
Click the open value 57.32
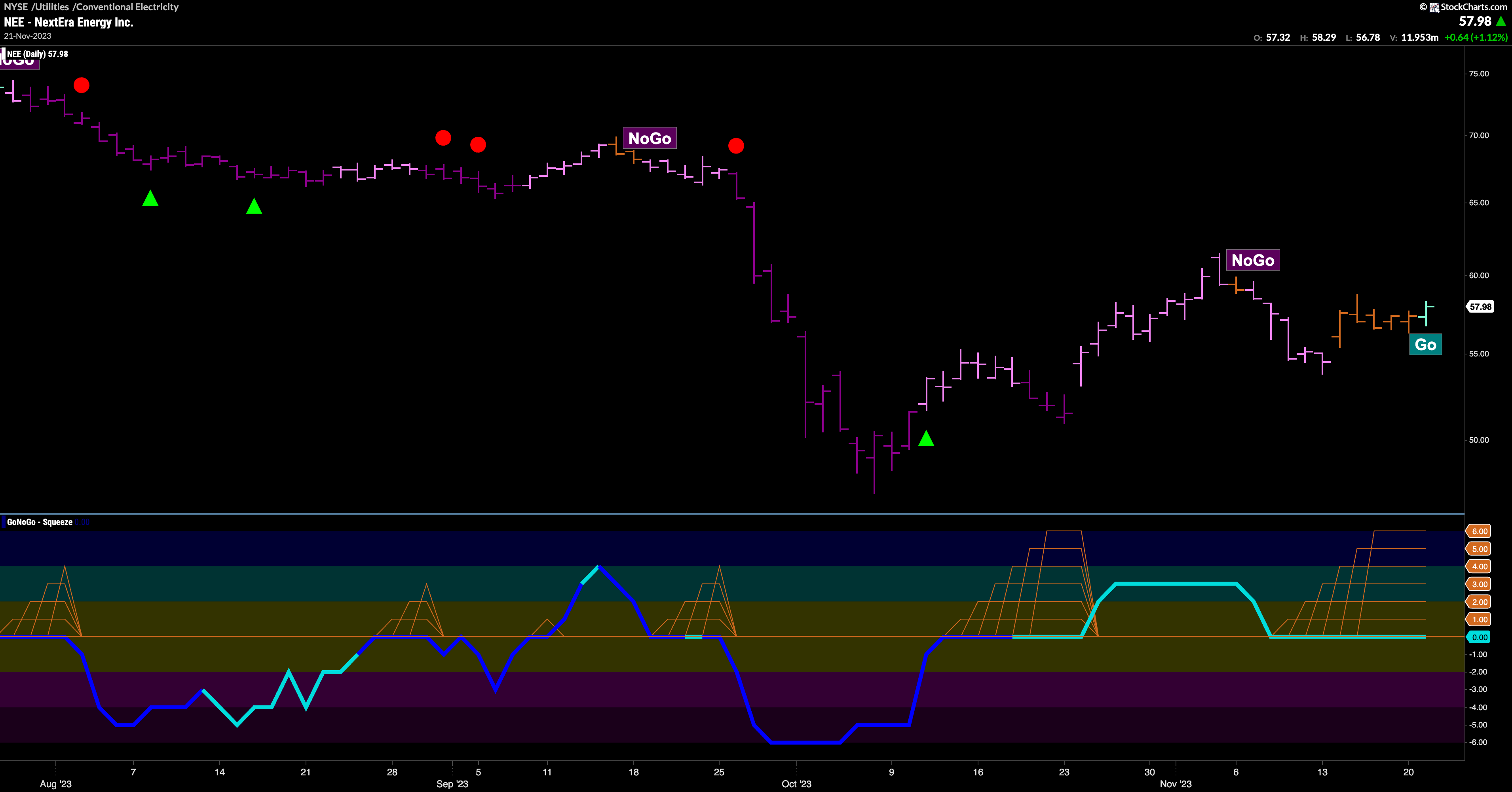(x=1278, y=38)
